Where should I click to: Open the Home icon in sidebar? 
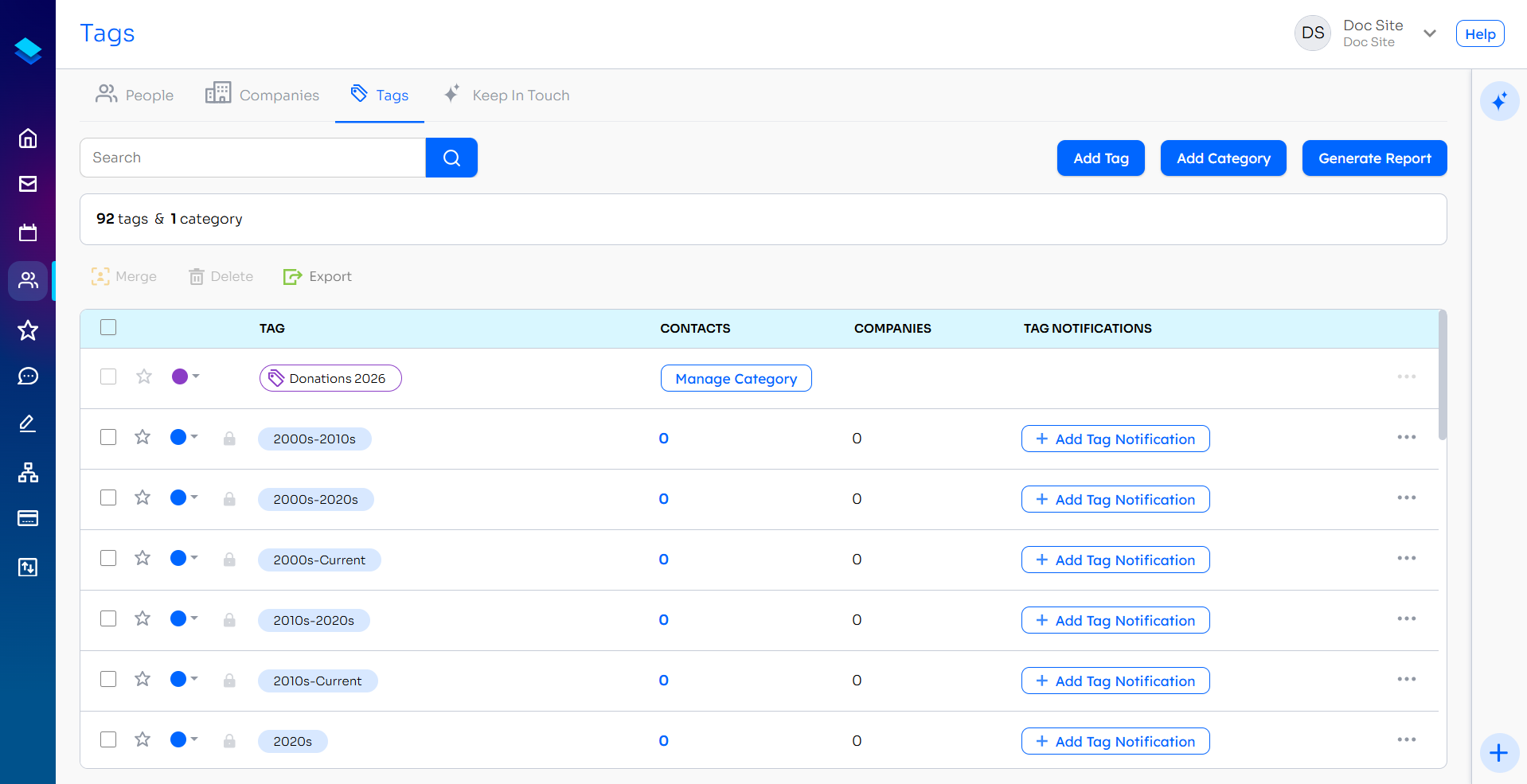click(x=28, y=138)
